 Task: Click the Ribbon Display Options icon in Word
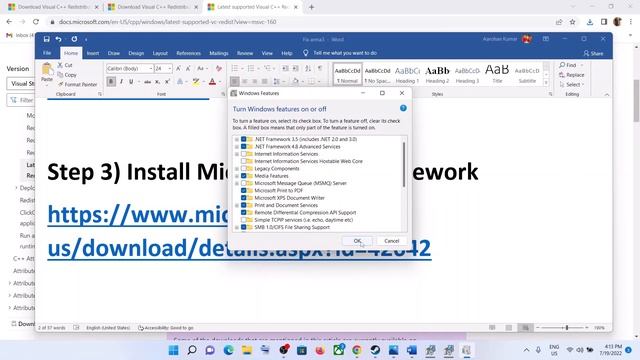click(546, 39)
